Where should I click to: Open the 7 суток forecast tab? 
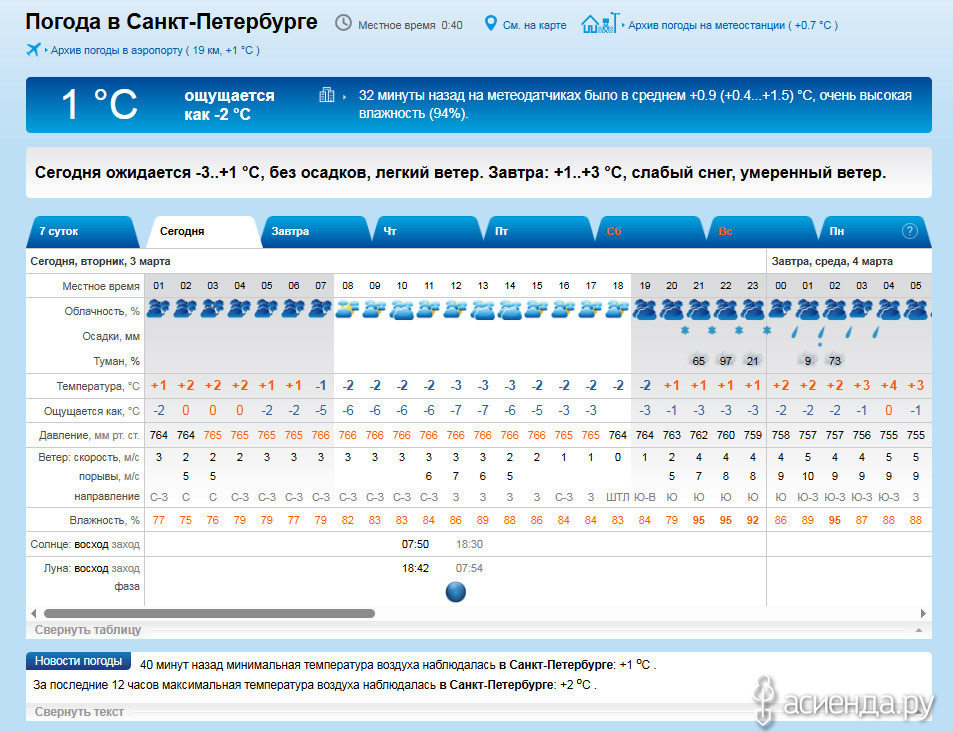click(58, 231)
